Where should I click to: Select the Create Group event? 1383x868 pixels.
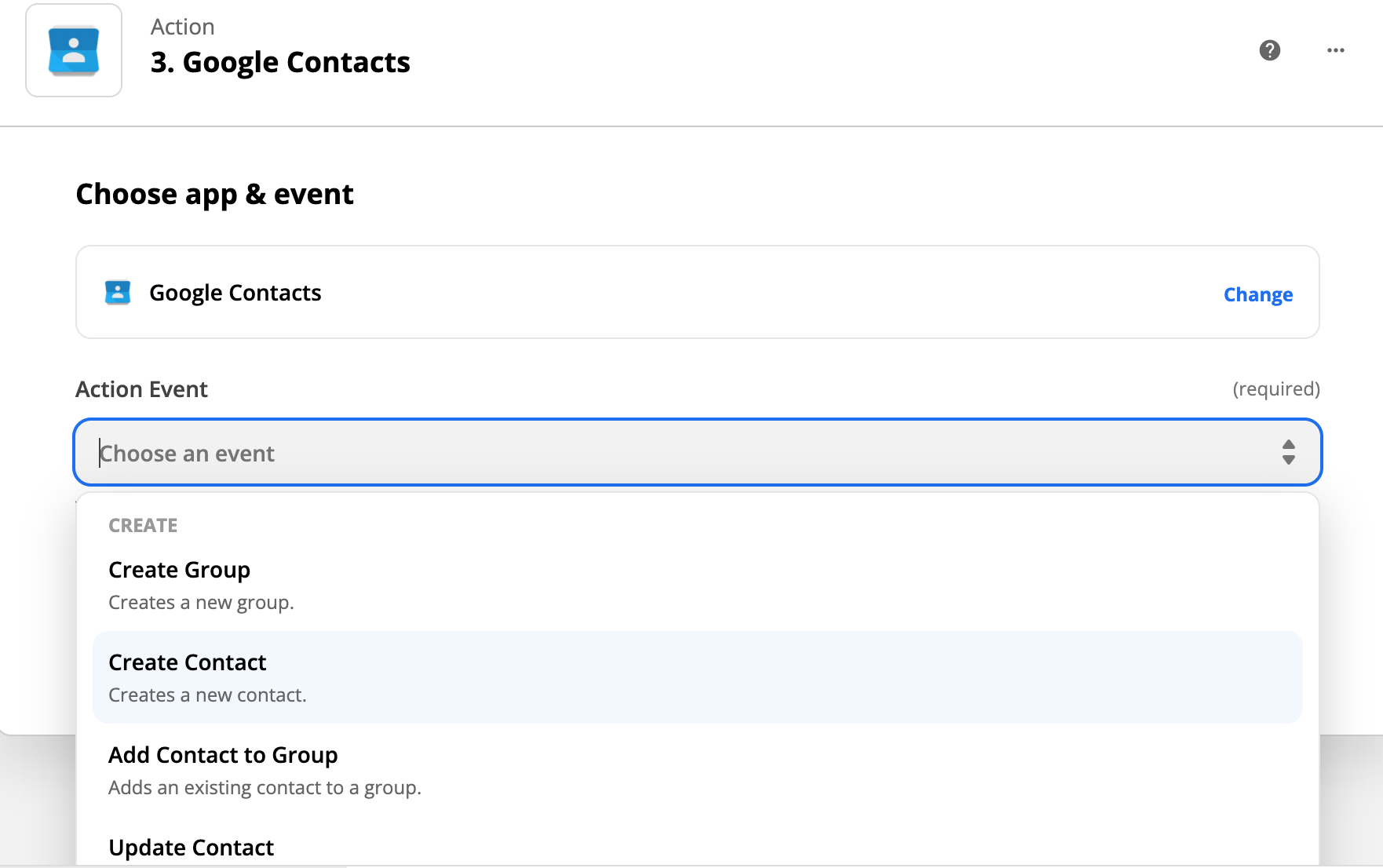click(697, 585)
